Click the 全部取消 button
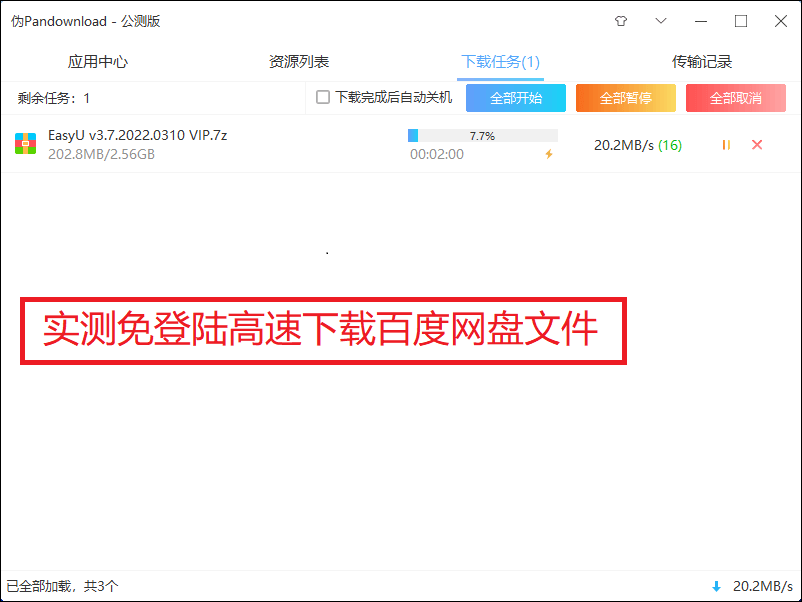Screen dimensions: 802x602 (x=736, y=98)
